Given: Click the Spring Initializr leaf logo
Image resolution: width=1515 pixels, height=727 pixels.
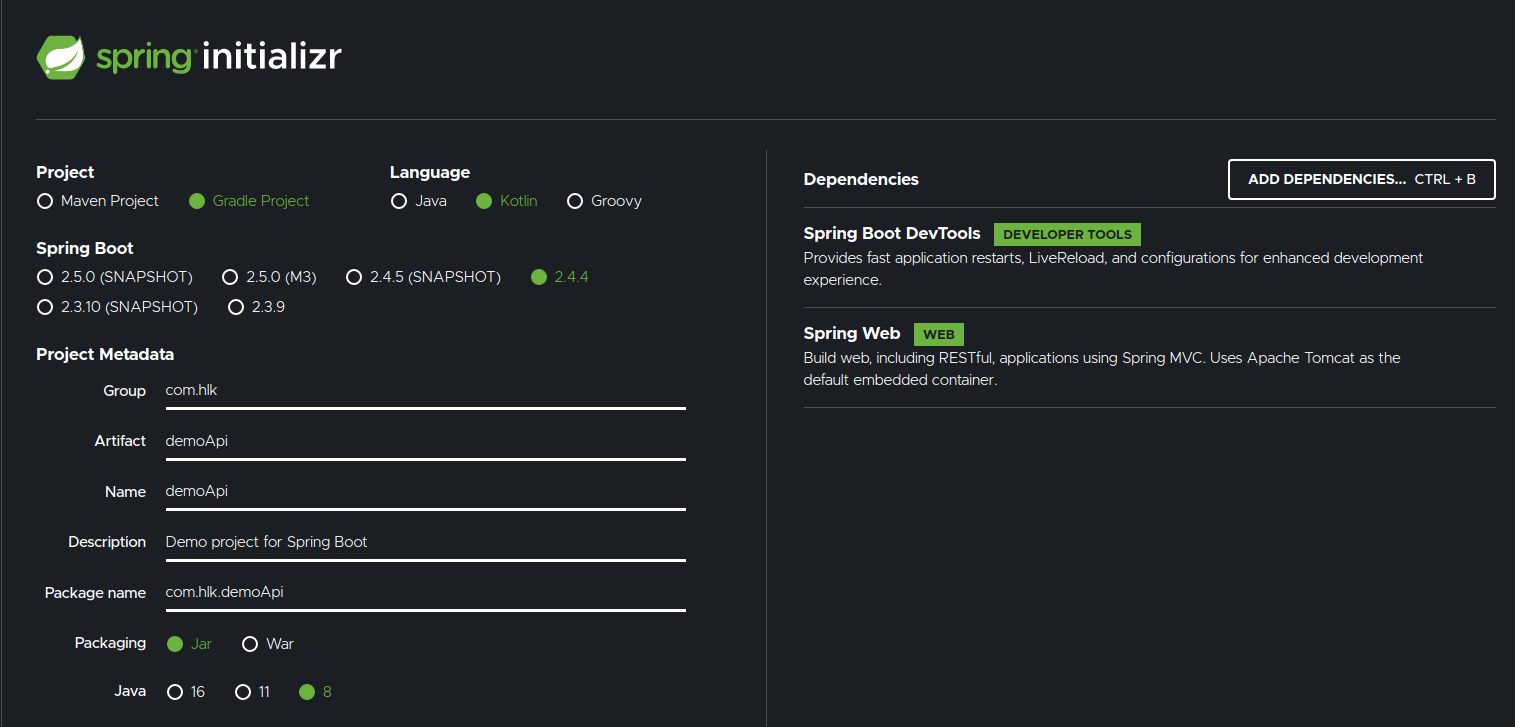Looking at the screenshot, I should 60,57.
